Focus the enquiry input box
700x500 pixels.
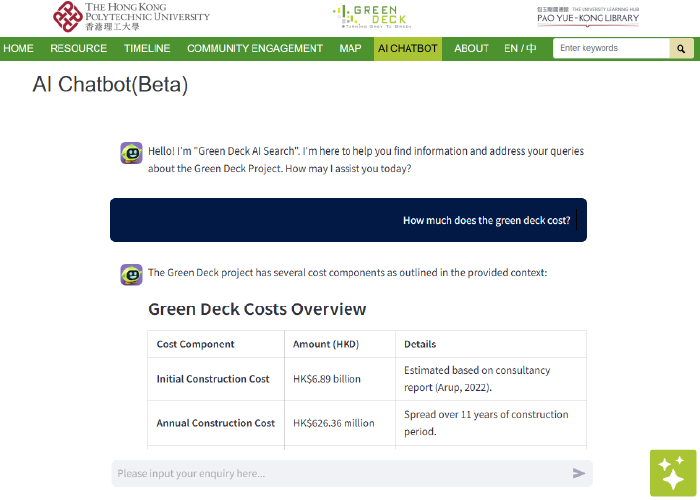pos(340,473)
